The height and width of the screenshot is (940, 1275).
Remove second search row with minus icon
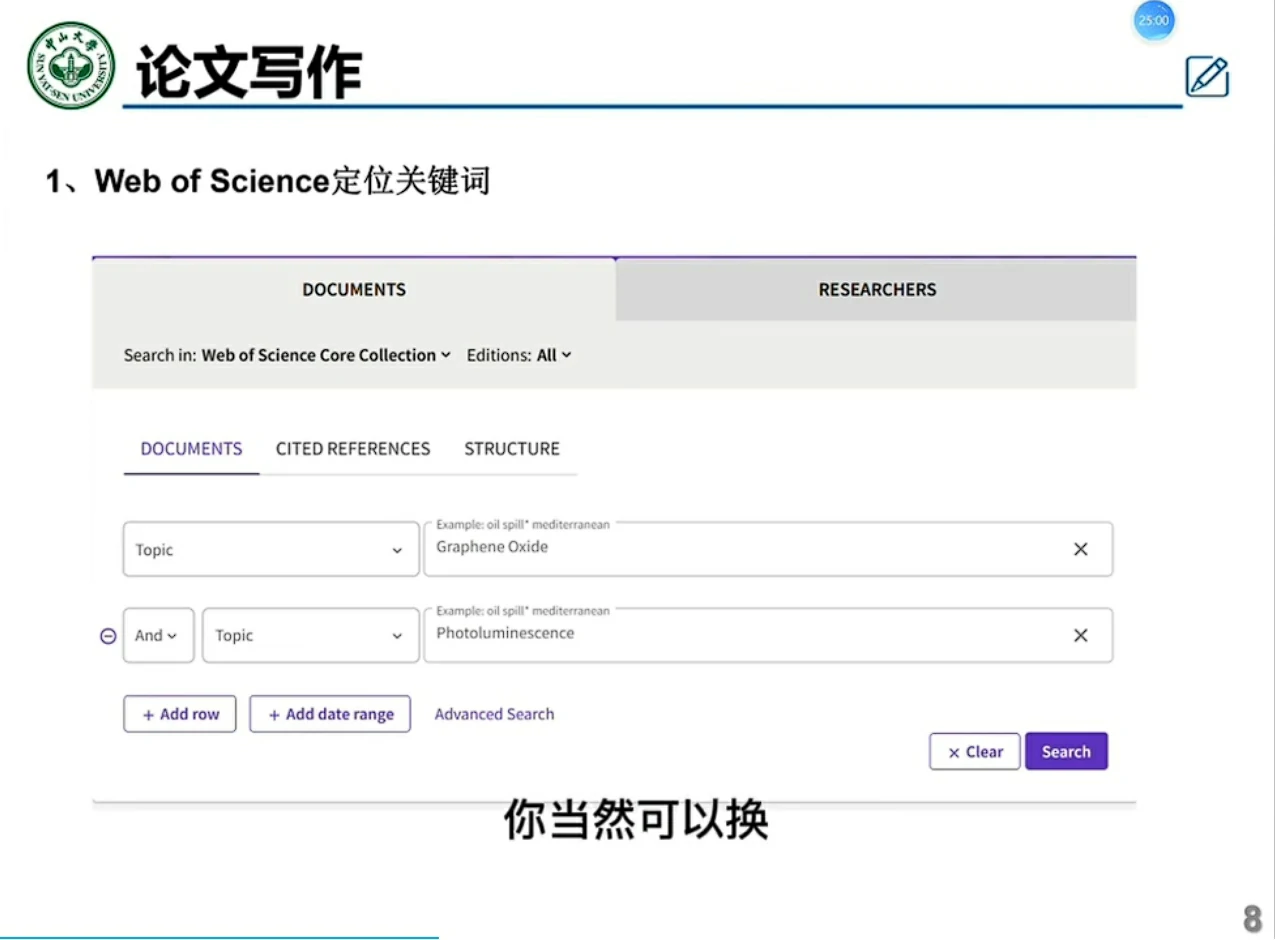tap(108, 636)
